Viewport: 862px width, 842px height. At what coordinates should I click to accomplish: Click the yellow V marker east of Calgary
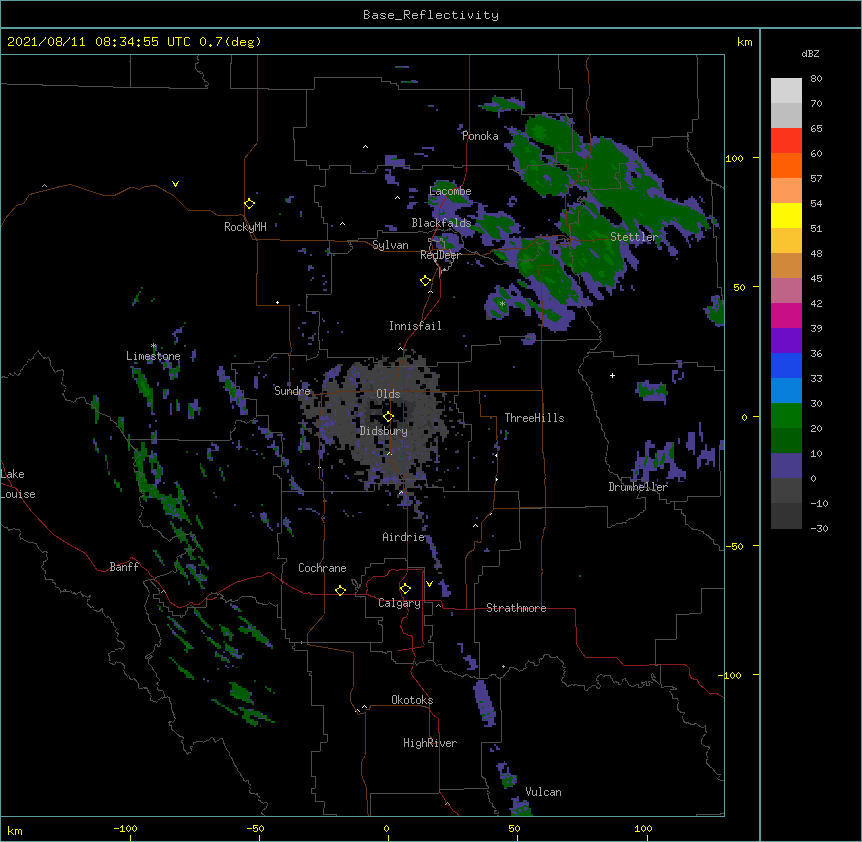coord(429,584)
